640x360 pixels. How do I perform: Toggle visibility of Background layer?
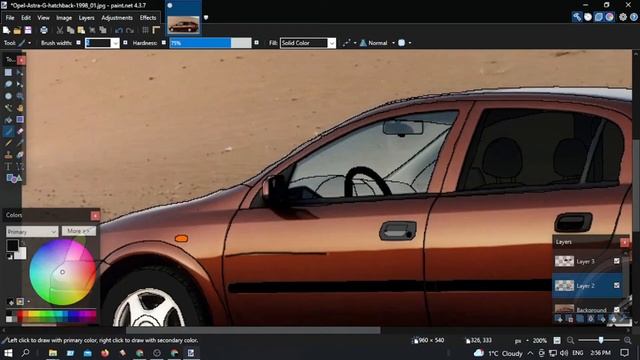[617, 309]
